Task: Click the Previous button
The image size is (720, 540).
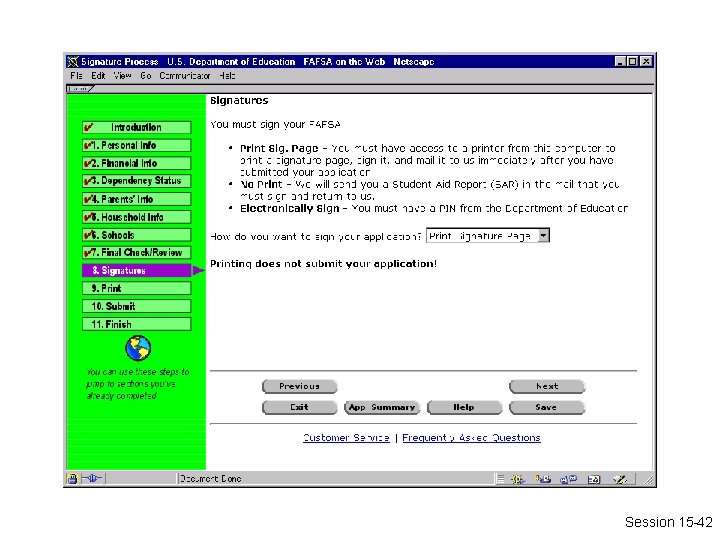Action: [x=299, y=386]
